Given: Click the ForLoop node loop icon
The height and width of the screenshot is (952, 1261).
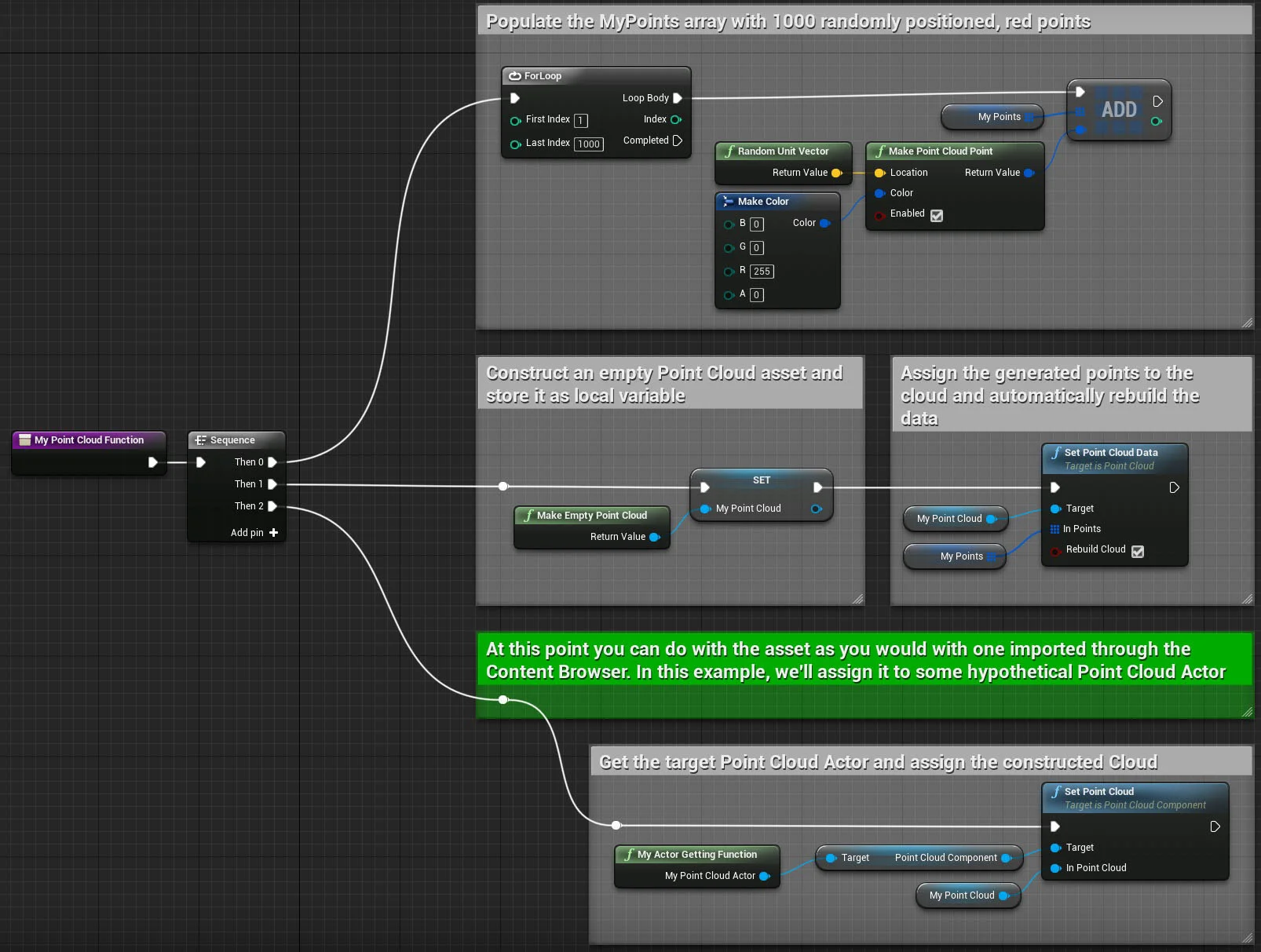Looking at the screenshot, I should coord(515,76).
